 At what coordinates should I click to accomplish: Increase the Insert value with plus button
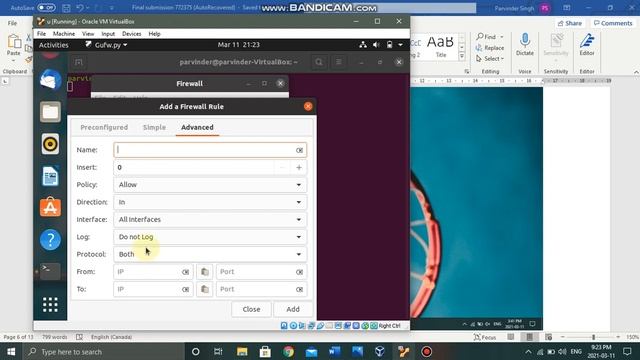coord(299,167)
